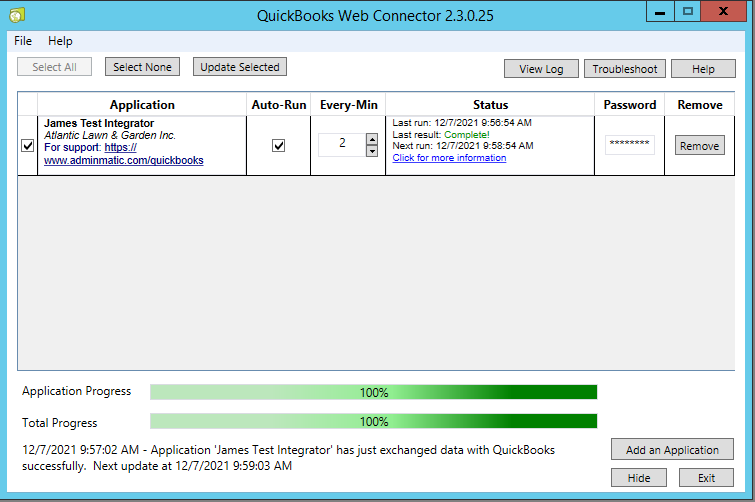Image resolution: width=755 pixels, height=502 pixels.
Task: Click the Password column header
Action: 630,104
